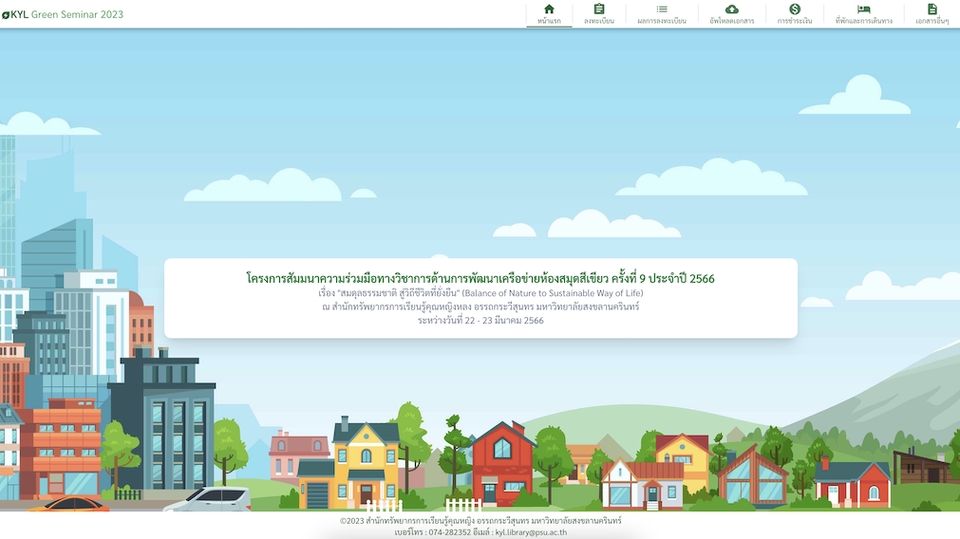Open อัพโหลดเอกสาร cloud upload page
This screenshot has width=960, height=539.
[732, 14]
